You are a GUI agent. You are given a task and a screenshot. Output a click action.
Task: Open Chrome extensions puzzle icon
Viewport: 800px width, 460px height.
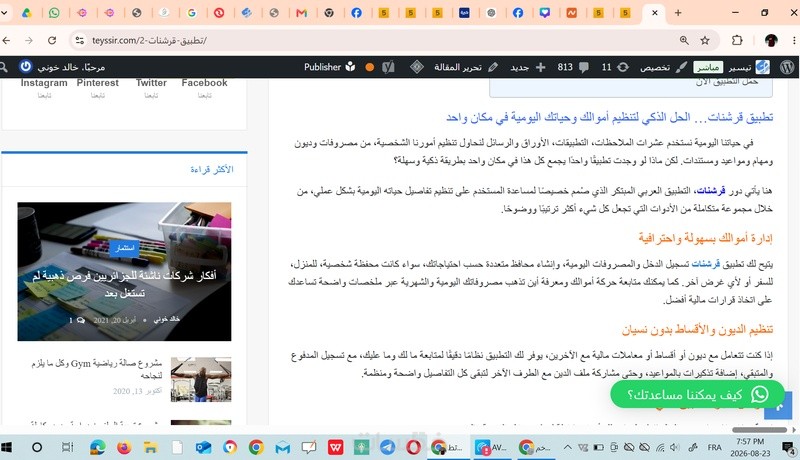737,40
